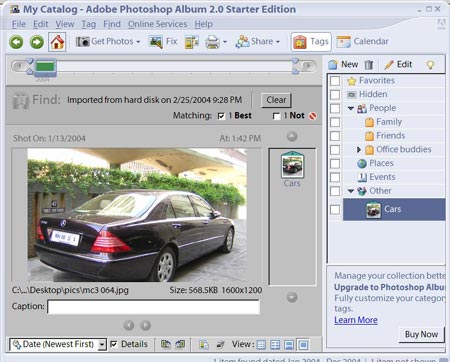Collapse the People category
This screenshot has width=450, height=362.
pos(350,108)
